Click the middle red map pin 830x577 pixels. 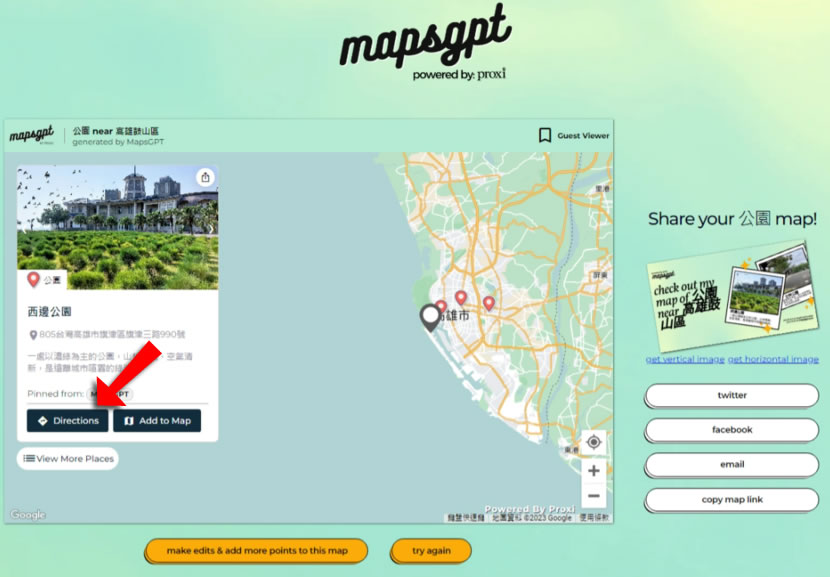coord(461,298)
